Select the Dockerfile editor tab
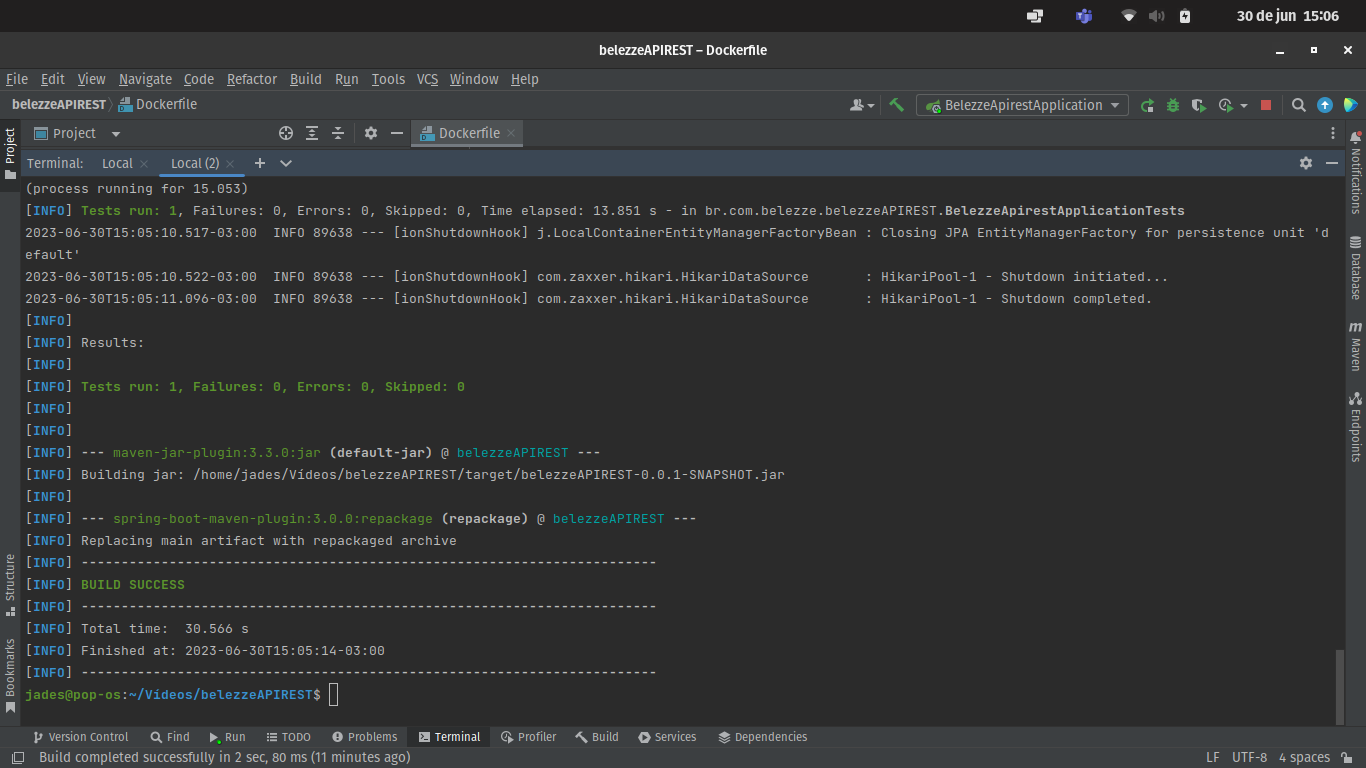The image size is (1366, 768). pyautogui.click(x=469, y=133)
